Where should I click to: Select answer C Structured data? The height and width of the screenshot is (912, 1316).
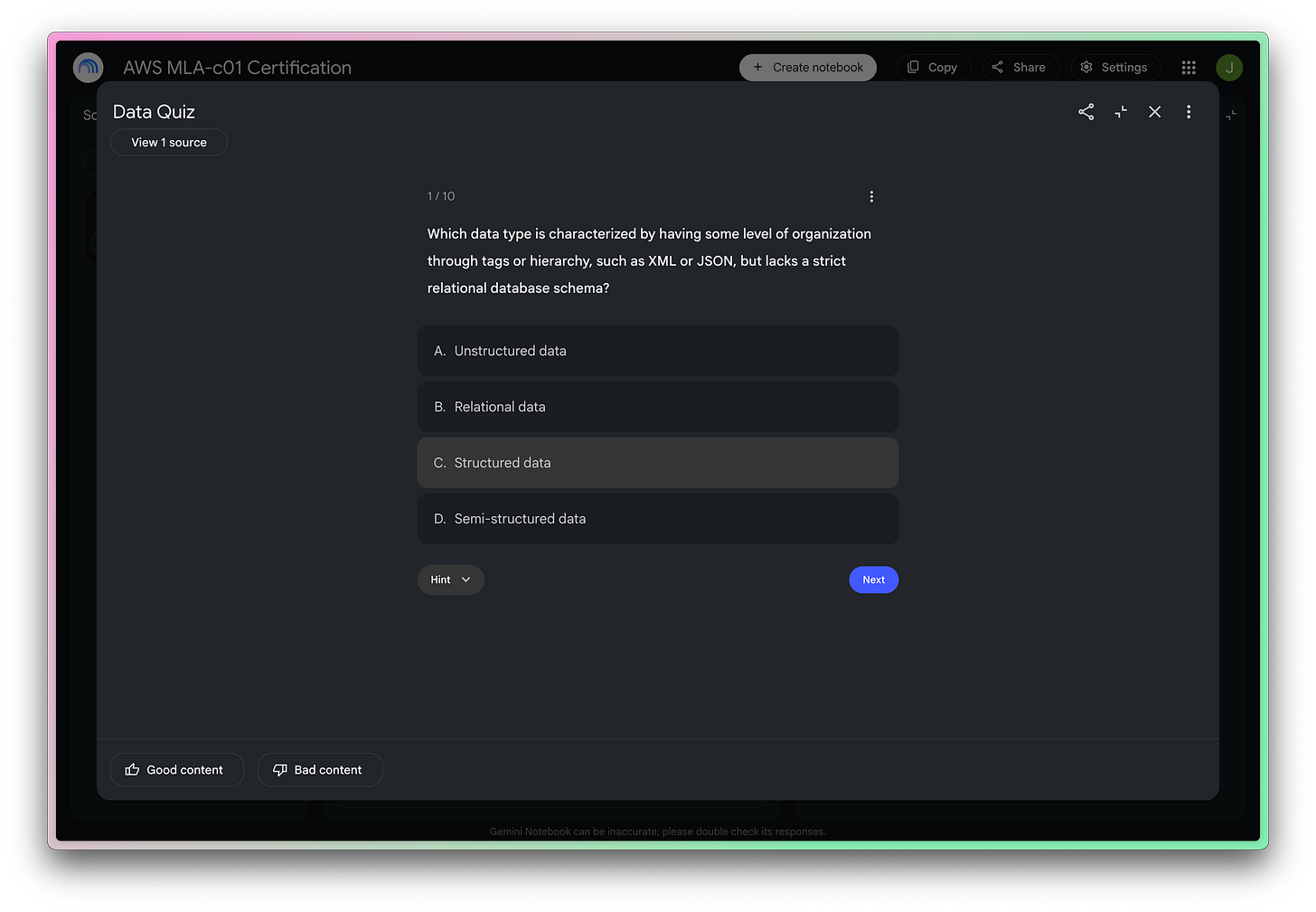click(x=658, y=463)
